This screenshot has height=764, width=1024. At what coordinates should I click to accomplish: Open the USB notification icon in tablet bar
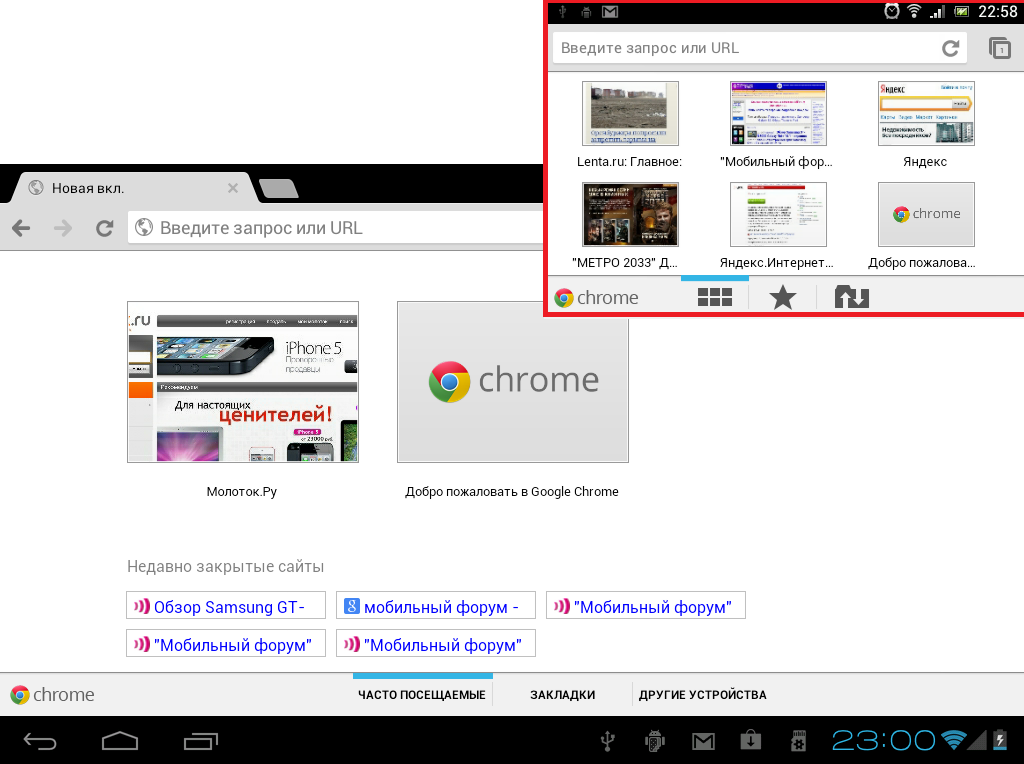pyautogui.click(x=608, y=741)
